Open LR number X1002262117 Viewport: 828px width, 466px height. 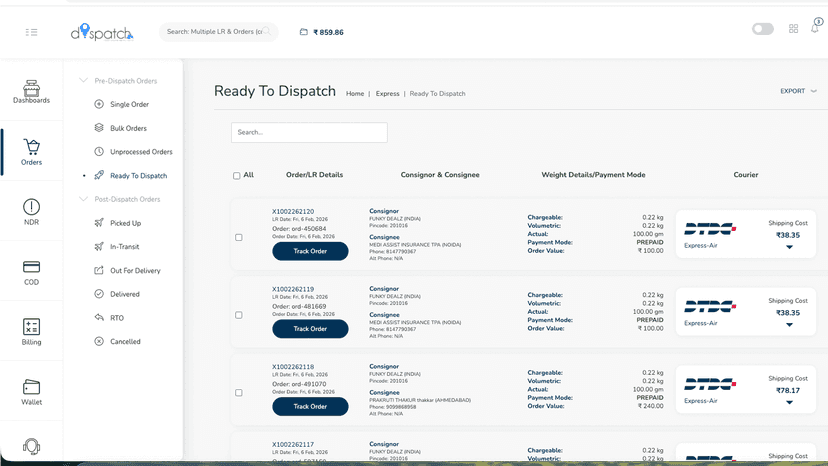(x=293, y=444)
